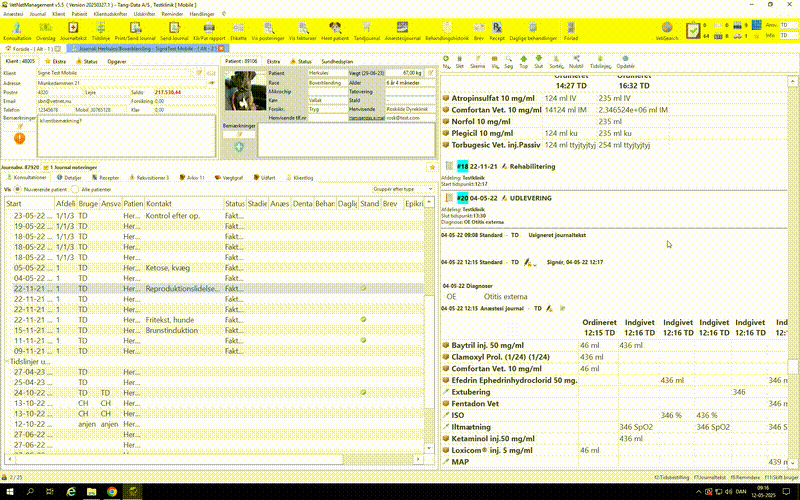Click the Herkules patient photo thumbnail
800x500 pixels.
245,90
